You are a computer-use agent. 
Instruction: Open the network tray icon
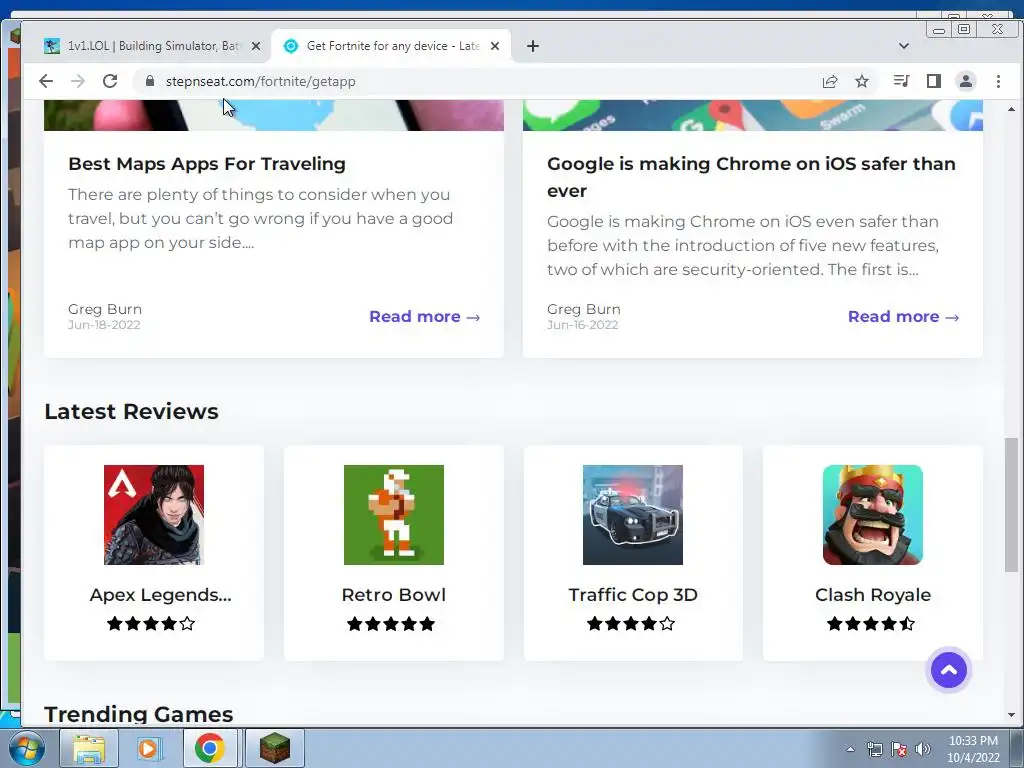point(874,749)
